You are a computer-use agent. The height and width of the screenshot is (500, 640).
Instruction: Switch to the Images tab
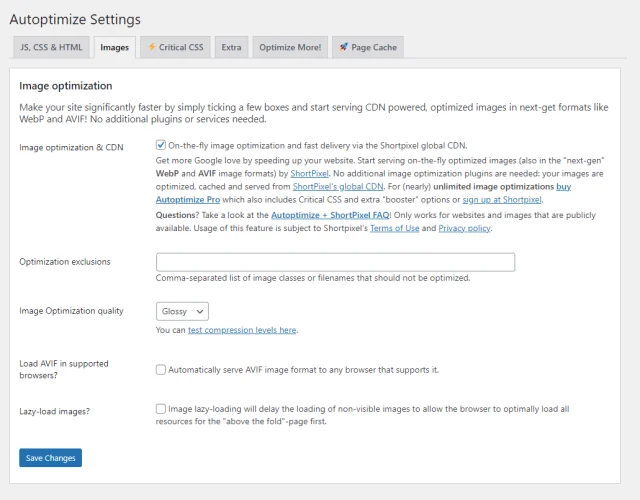115,47
